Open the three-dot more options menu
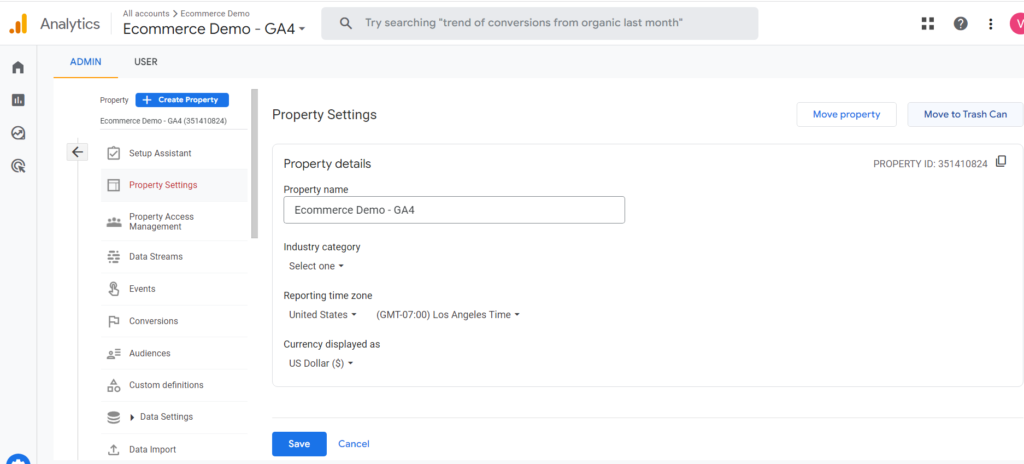Viewport: 1024px width, 464px height. click(990, 24)
